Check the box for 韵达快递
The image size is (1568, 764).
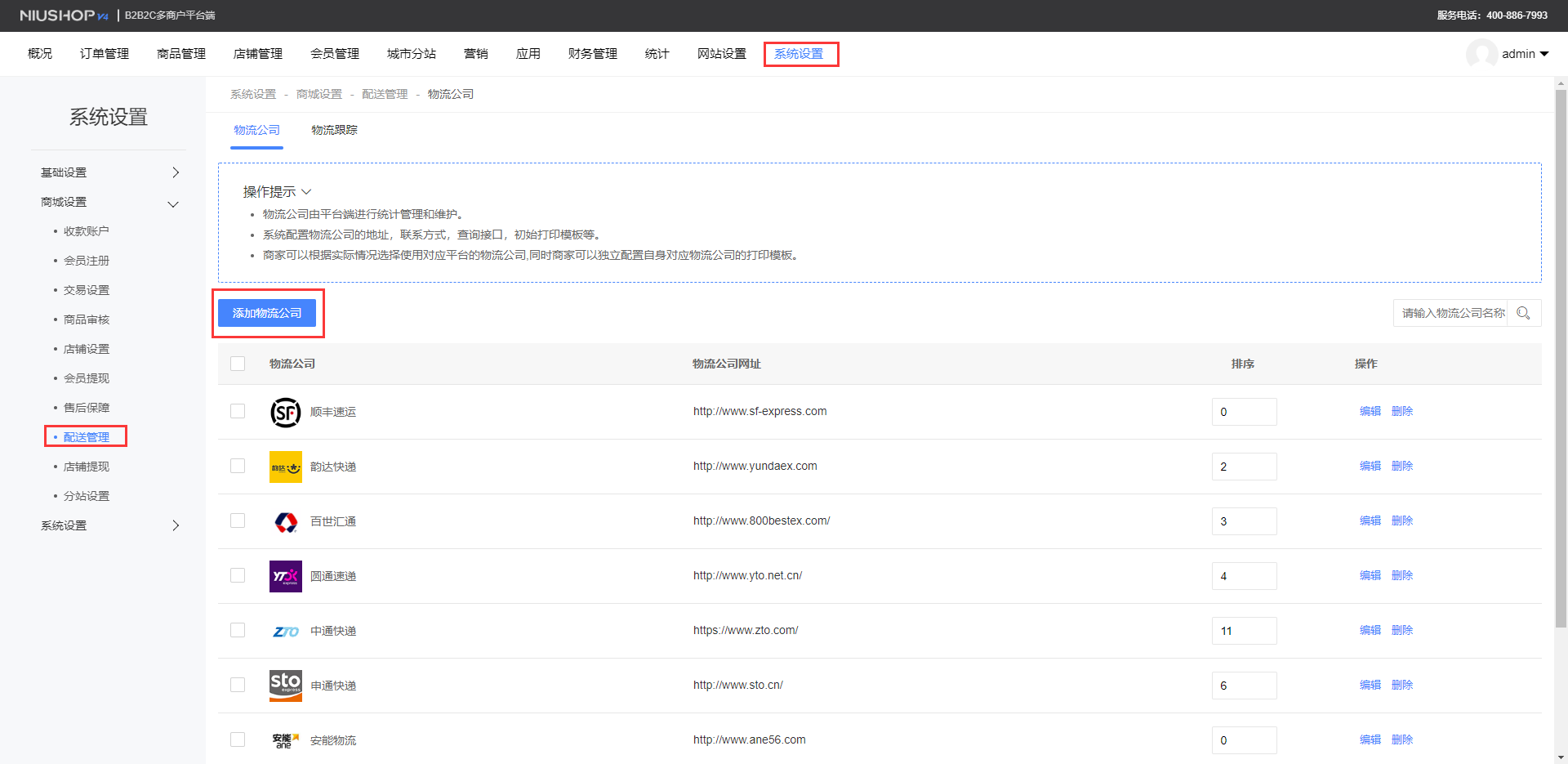[238, 466]
